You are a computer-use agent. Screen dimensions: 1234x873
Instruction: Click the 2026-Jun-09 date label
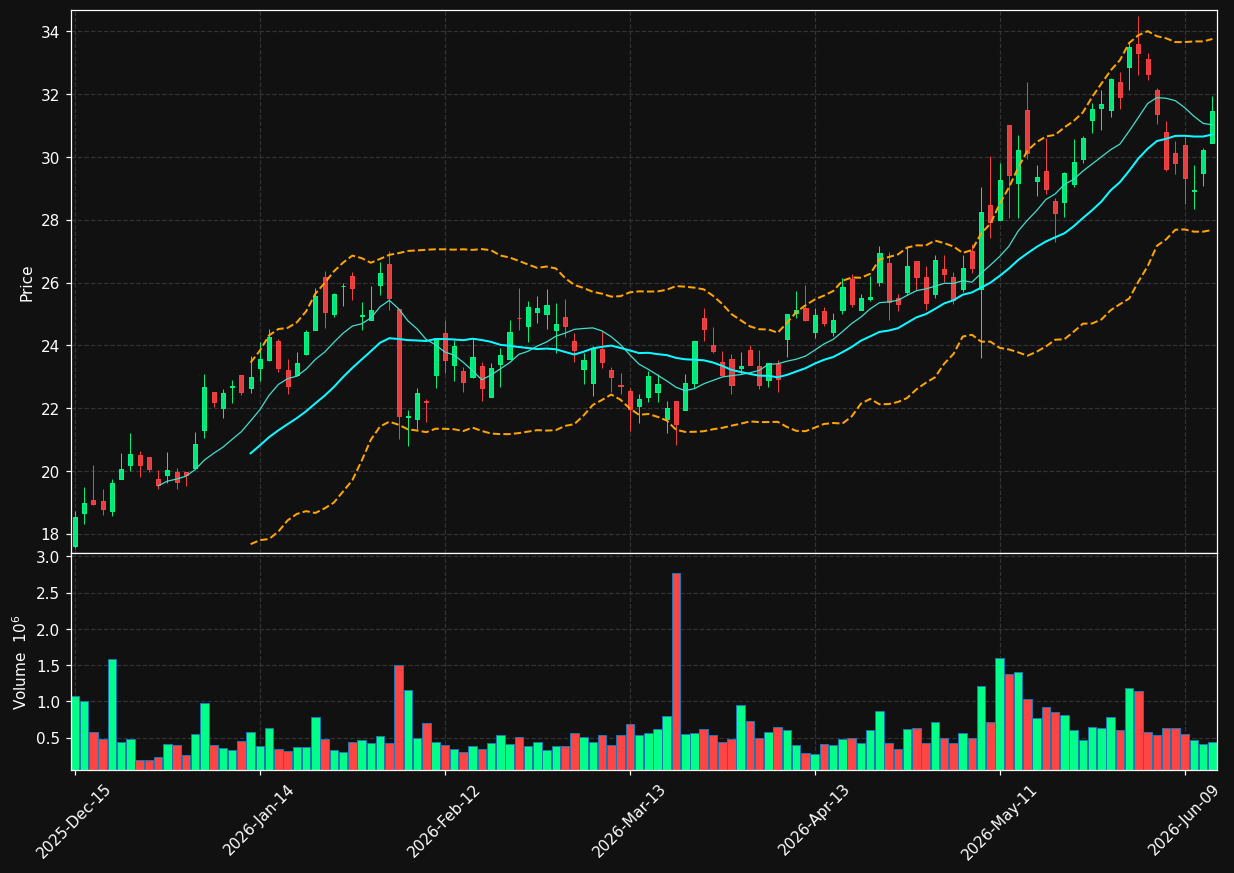coord(1184,821)
